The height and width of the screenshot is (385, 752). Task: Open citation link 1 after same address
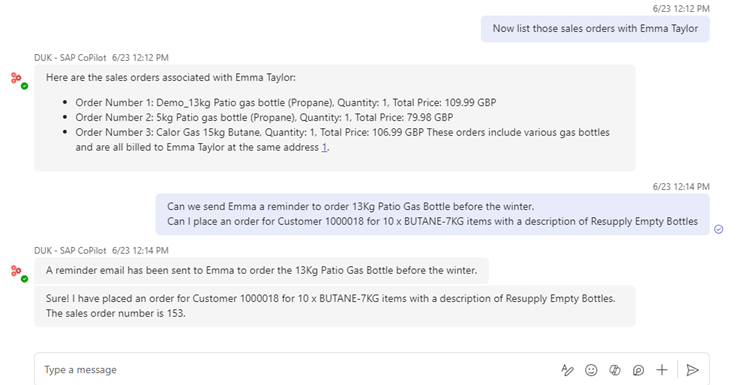click(x=324, y=147)
